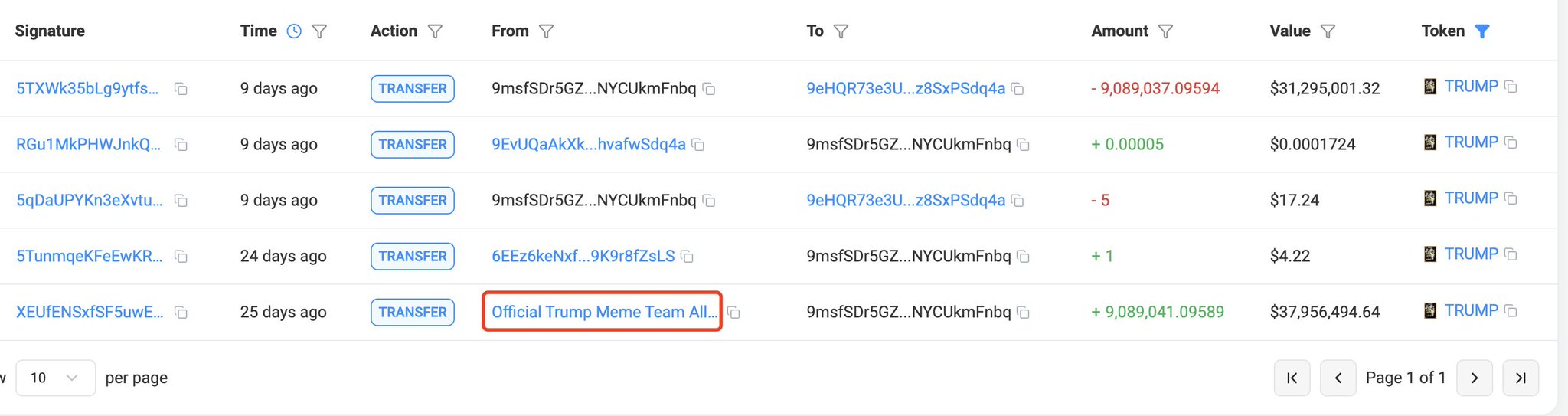Copy the Official Trump Meme Team address

[x=733, y=313]
